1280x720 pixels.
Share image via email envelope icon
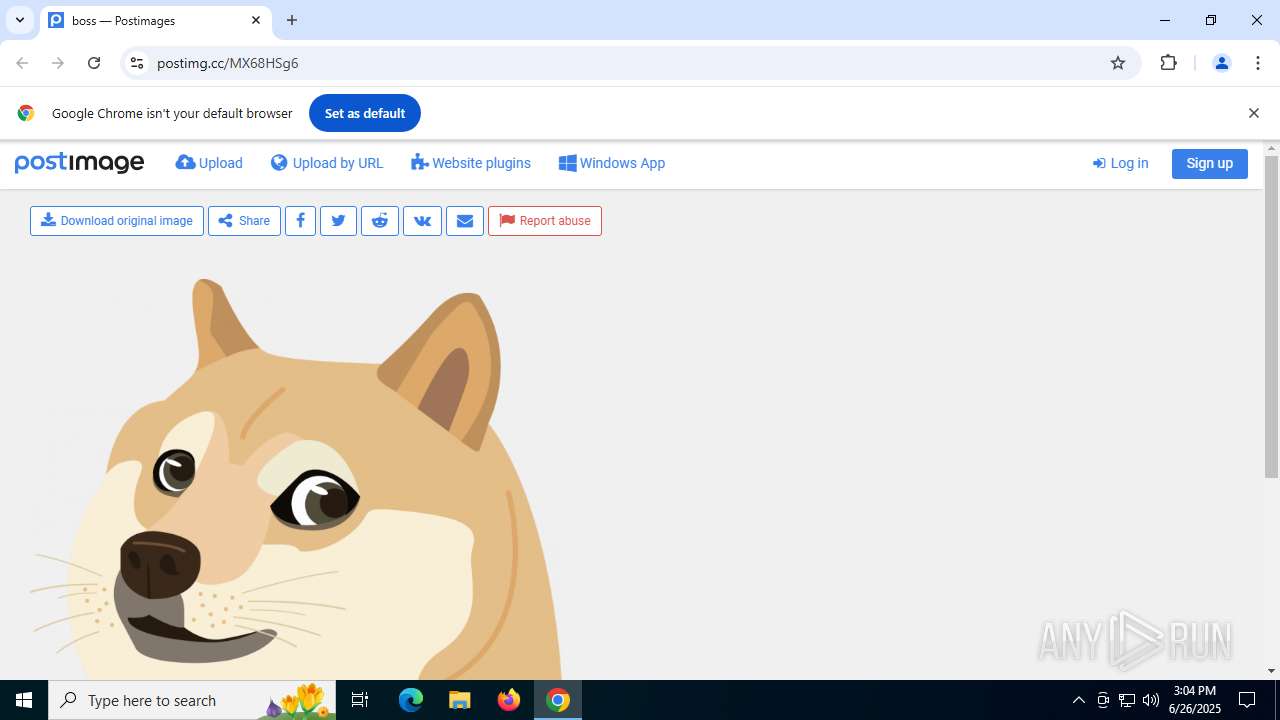(465, 221)
